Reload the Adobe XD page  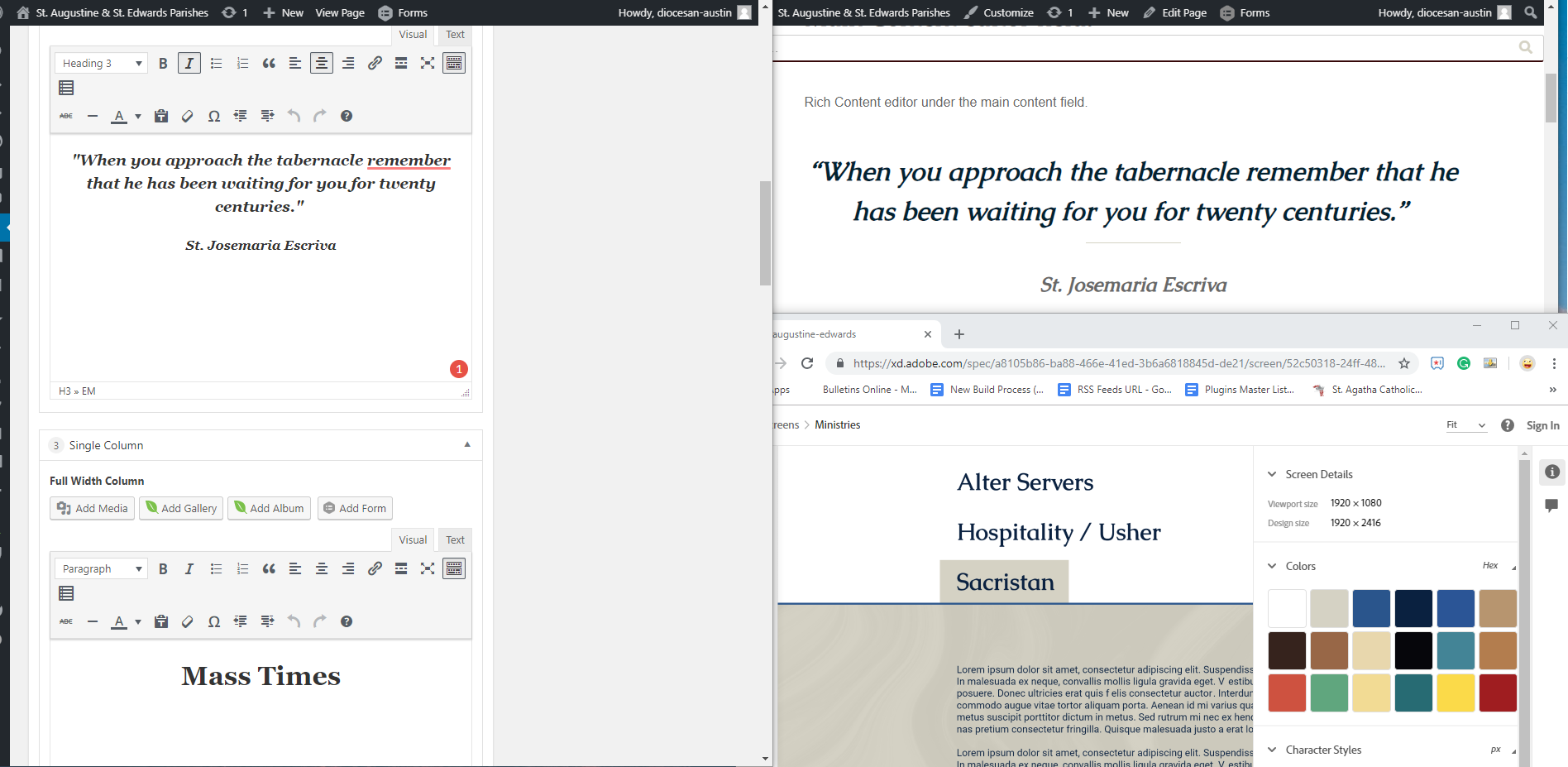(807, 363)
